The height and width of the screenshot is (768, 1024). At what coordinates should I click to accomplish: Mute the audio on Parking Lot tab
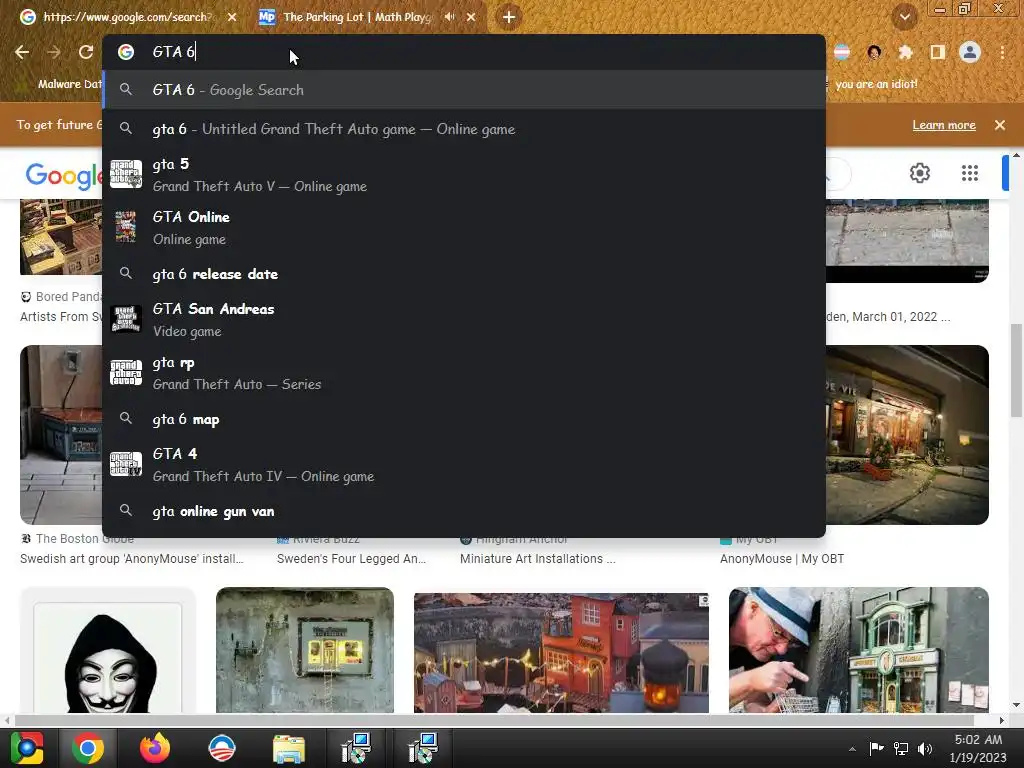click(449, 17)
